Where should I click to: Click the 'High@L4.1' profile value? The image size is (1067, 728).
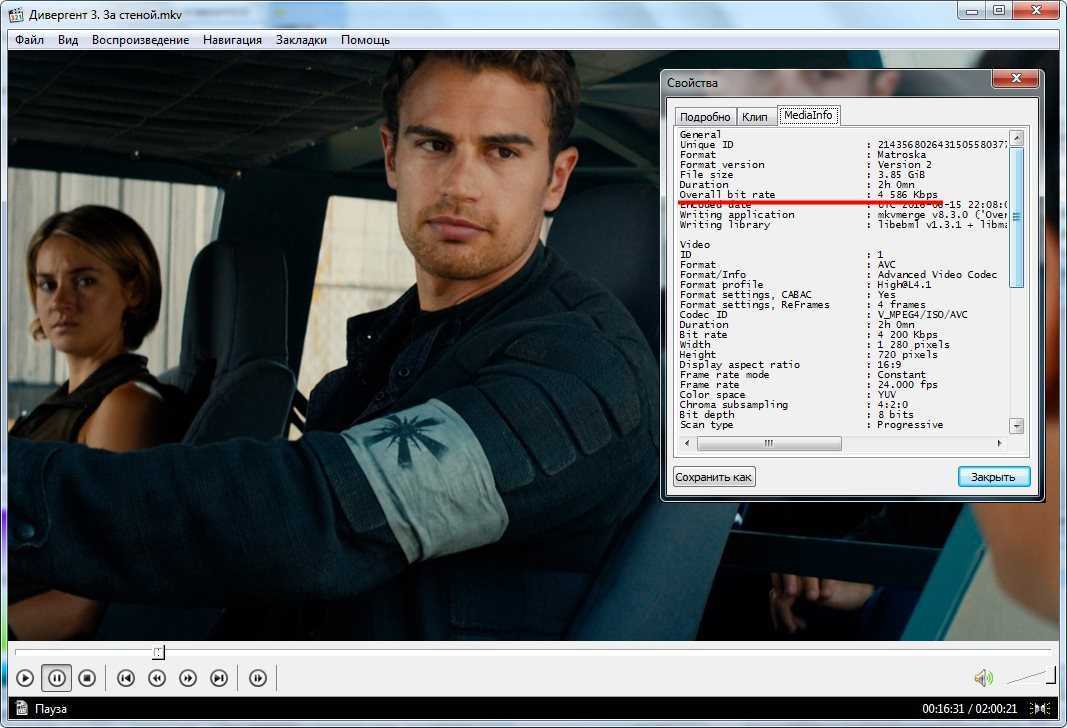click(904, 284)
